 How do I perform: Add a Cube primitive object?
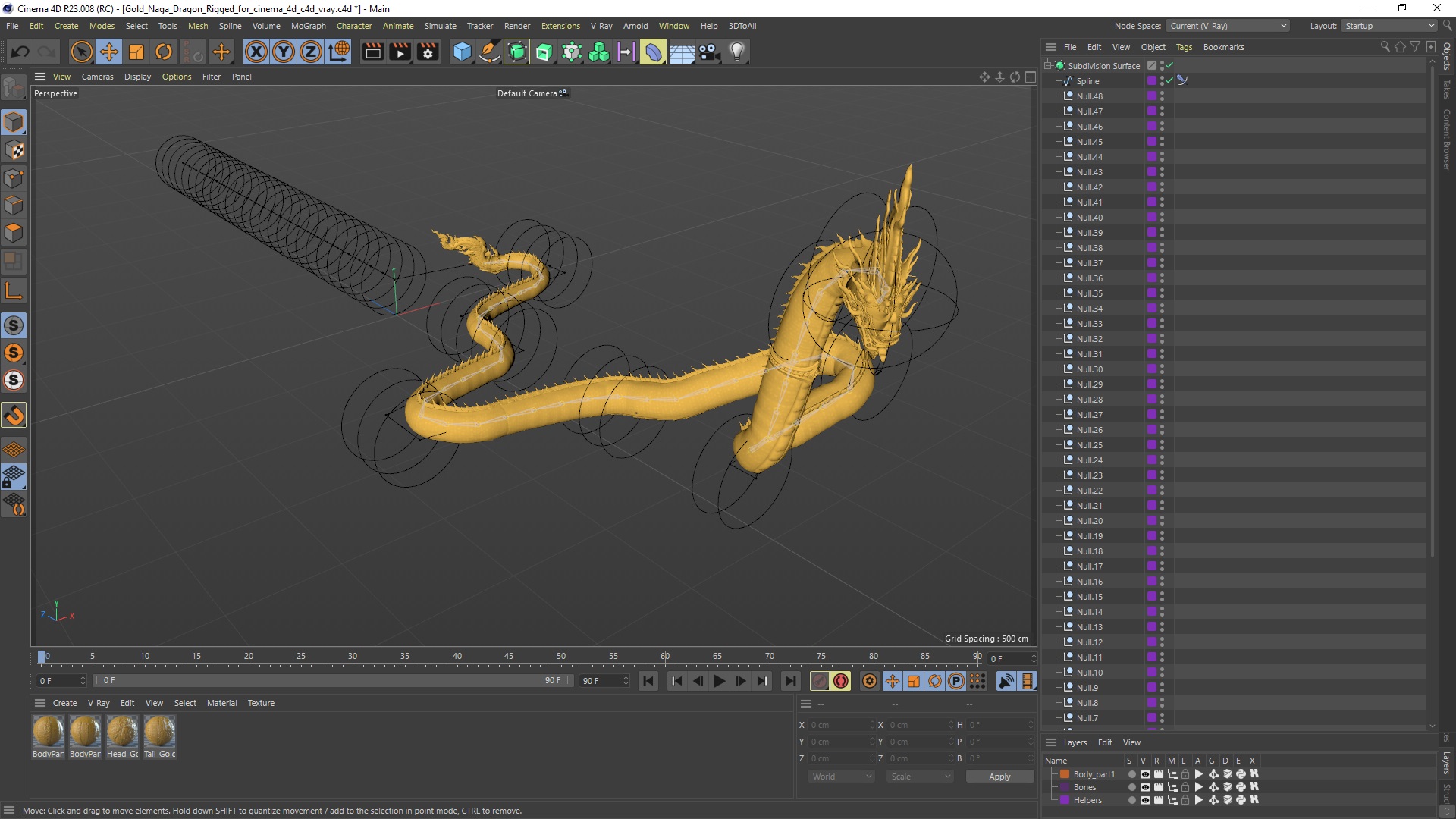pyautogui.click(x=462, y=52)
